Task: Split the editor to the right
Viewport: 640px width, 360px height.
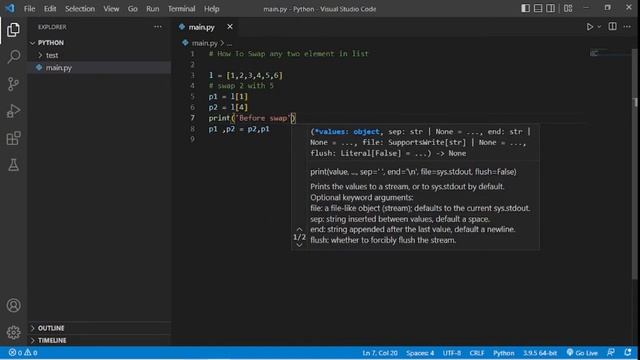Action: tap(612, 27)
